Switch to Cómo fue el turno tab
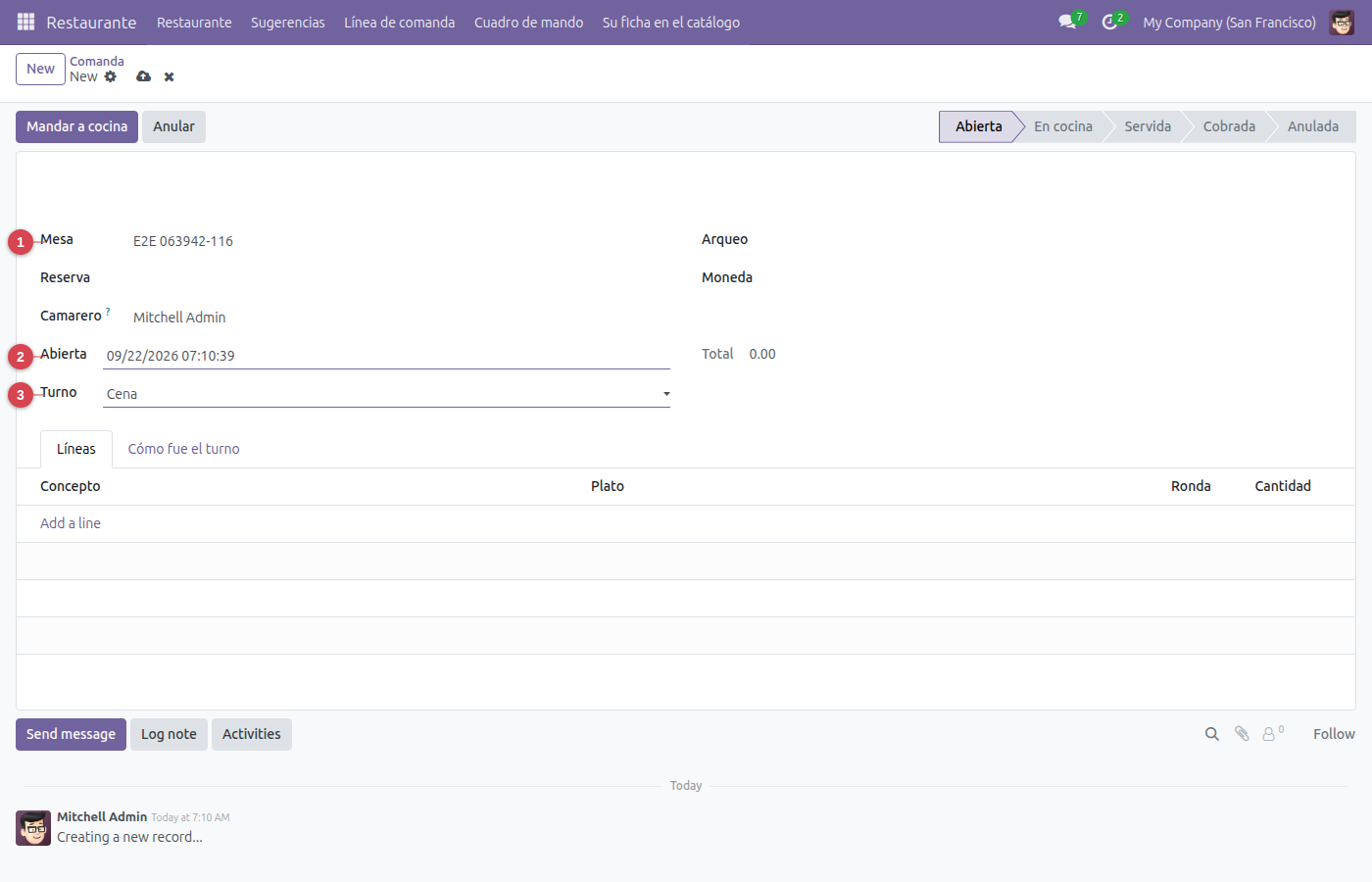The height and width of the screenshot is (882, 1372). coord(183,449)
